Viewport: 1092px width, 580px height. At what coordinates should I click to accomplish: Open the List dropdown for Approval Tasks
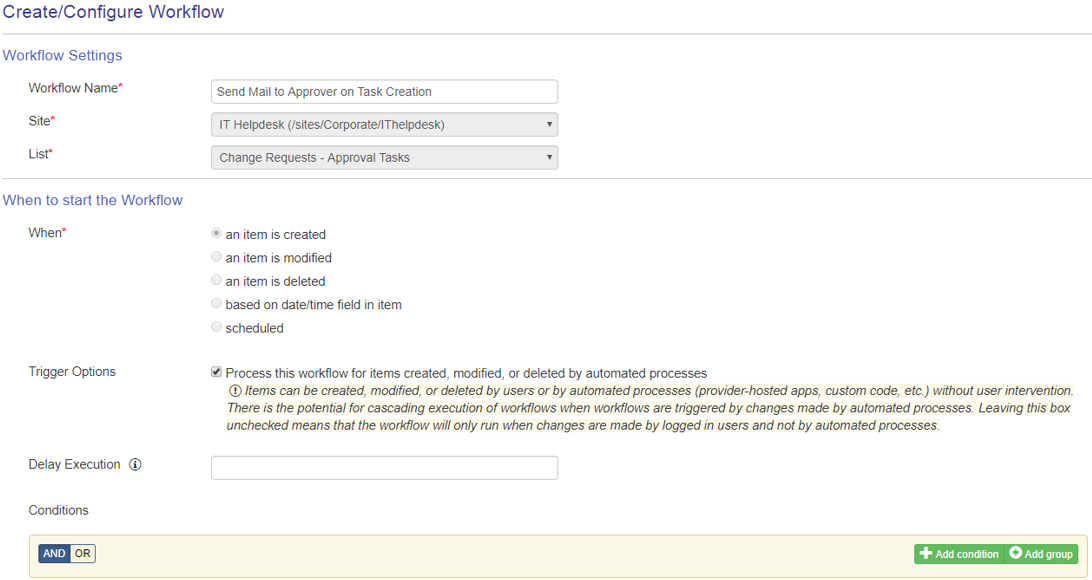point(384,157)
